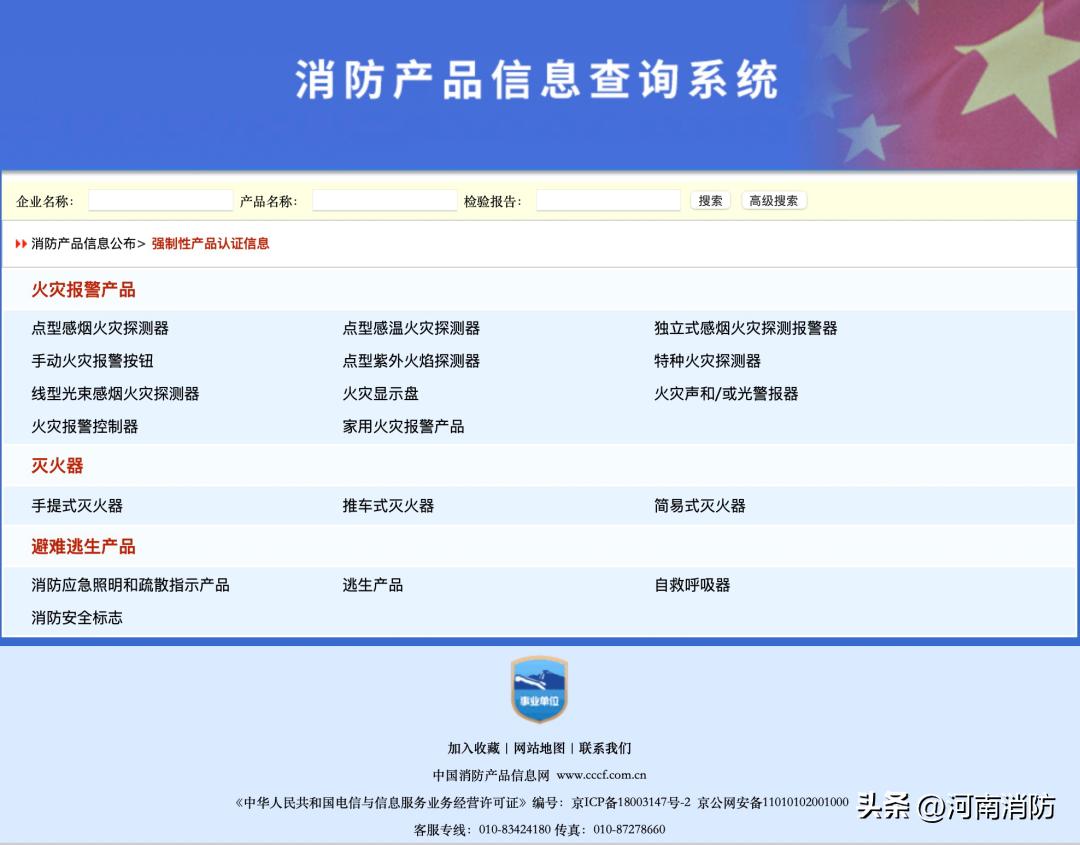Select 推车式灭火器 product link
1080x845 pixels.
(387, 506)
